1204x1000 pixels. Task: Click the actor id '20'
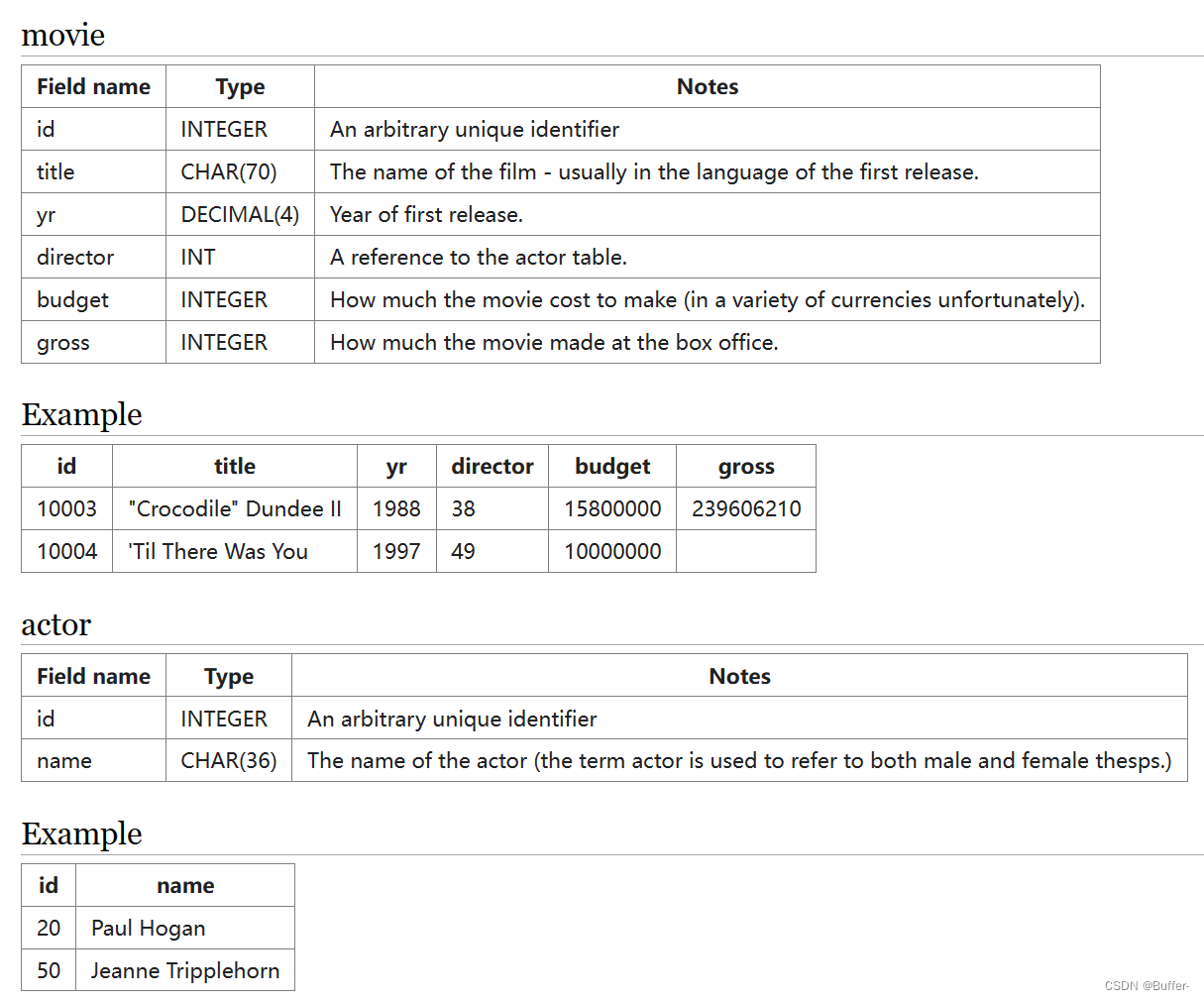49,928
